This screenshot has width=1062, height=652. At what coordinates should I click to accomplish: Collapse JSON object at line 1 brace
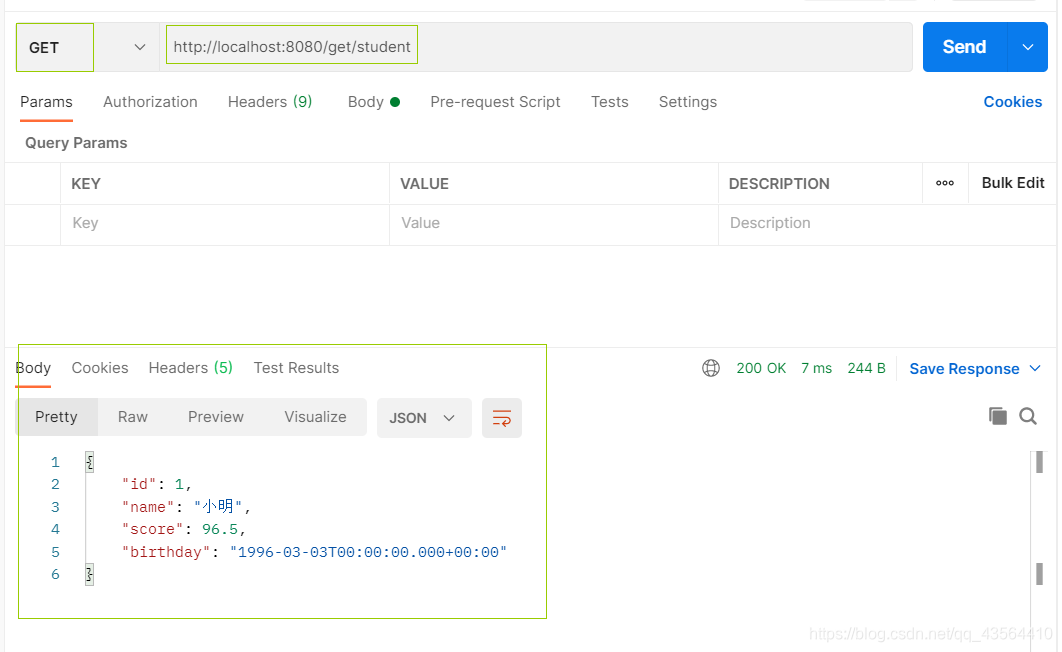(89, 462)
